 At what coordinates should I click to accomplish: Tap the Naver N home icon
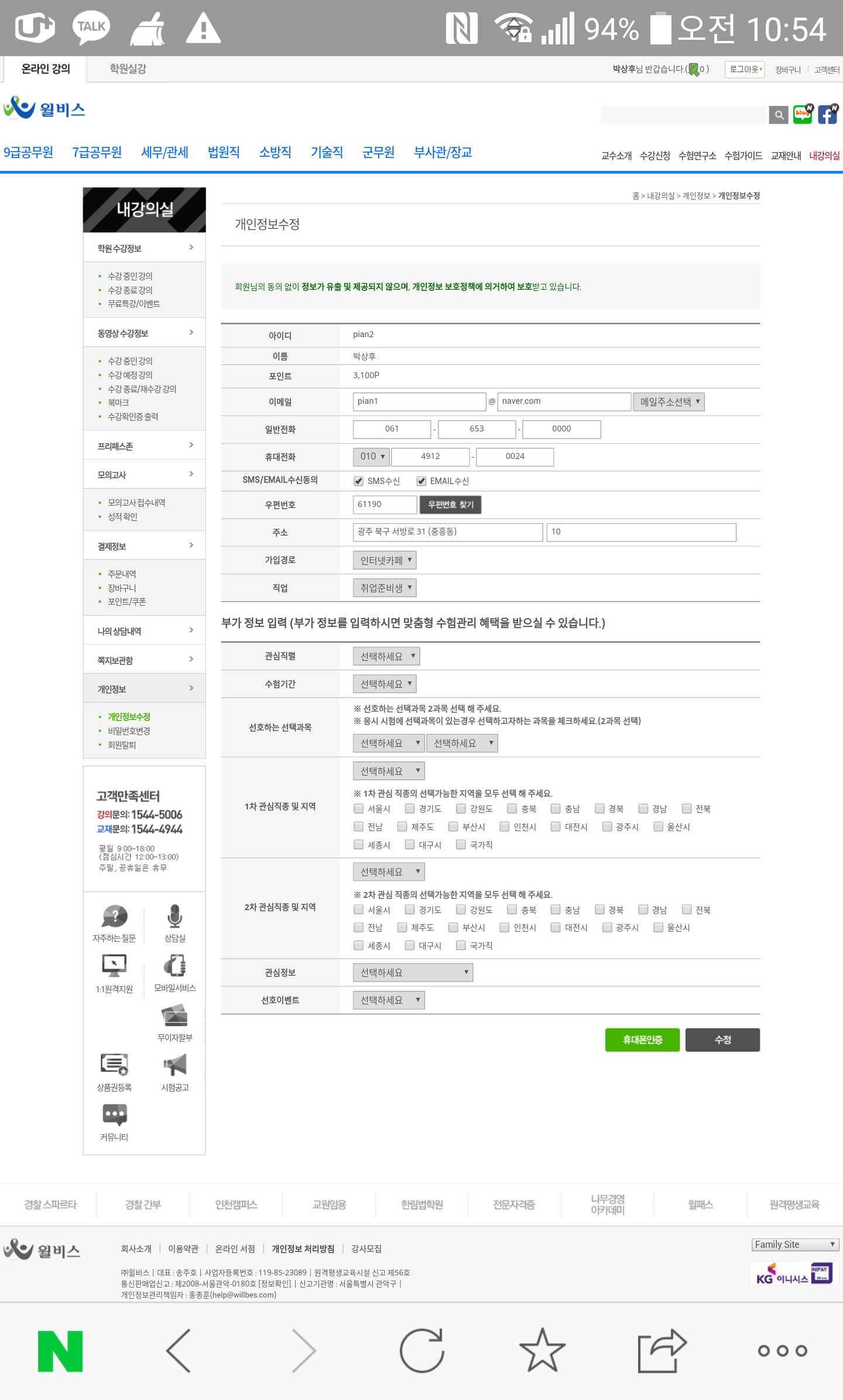(60, 1351)
